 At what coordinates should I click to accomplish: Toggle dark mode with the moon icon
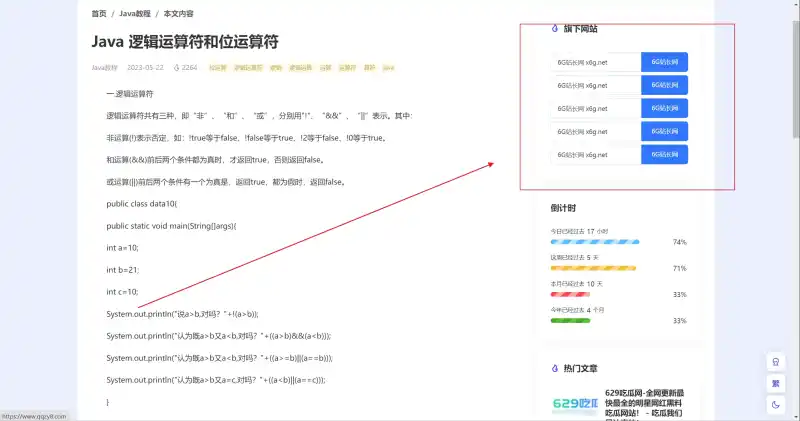pyautogui.click(x=776, y=405)
